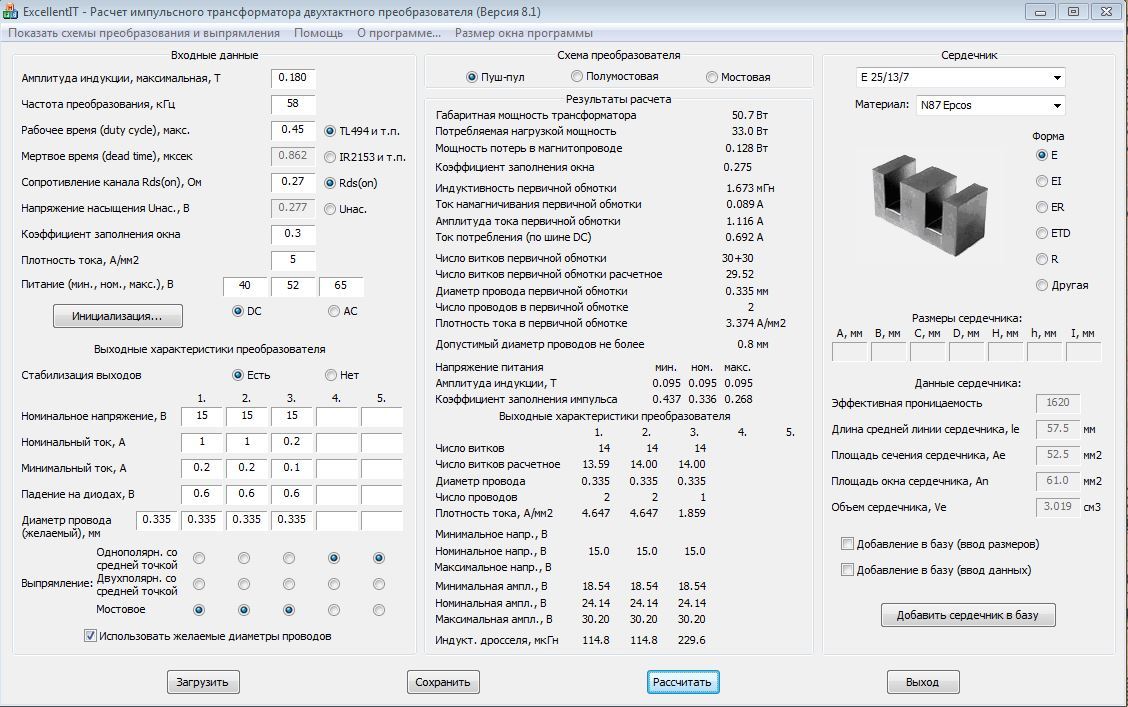1128x707 pixels.
Task: Select 'Мостовое' rectification for output 2
Action: coord(244,610)
